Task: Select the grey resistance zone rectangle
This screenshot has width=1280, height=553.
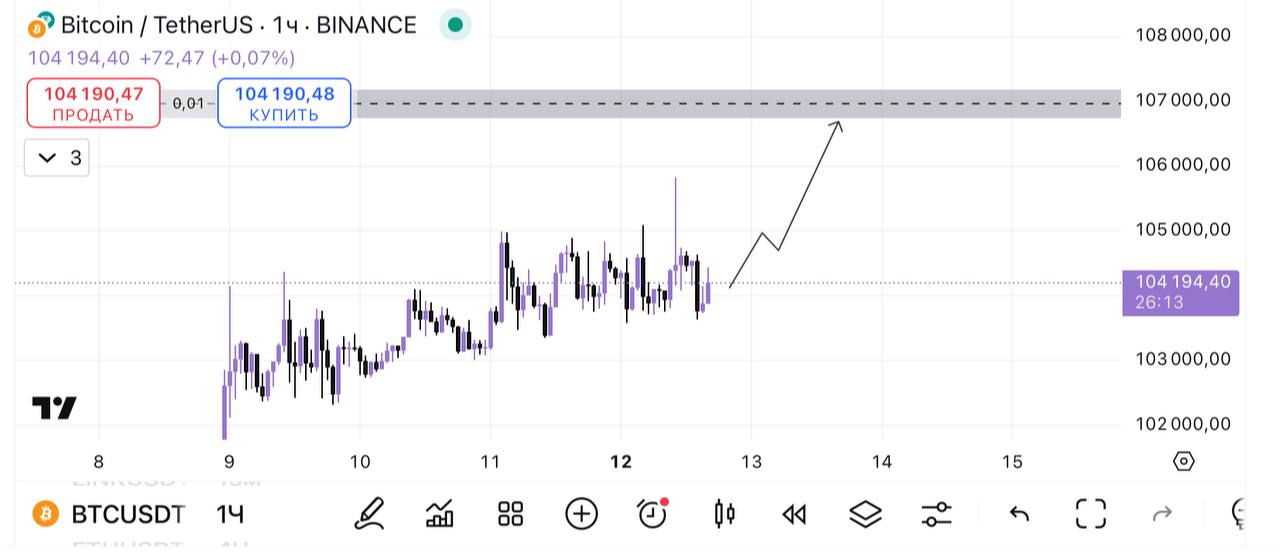Action: (x=738, y=103)
